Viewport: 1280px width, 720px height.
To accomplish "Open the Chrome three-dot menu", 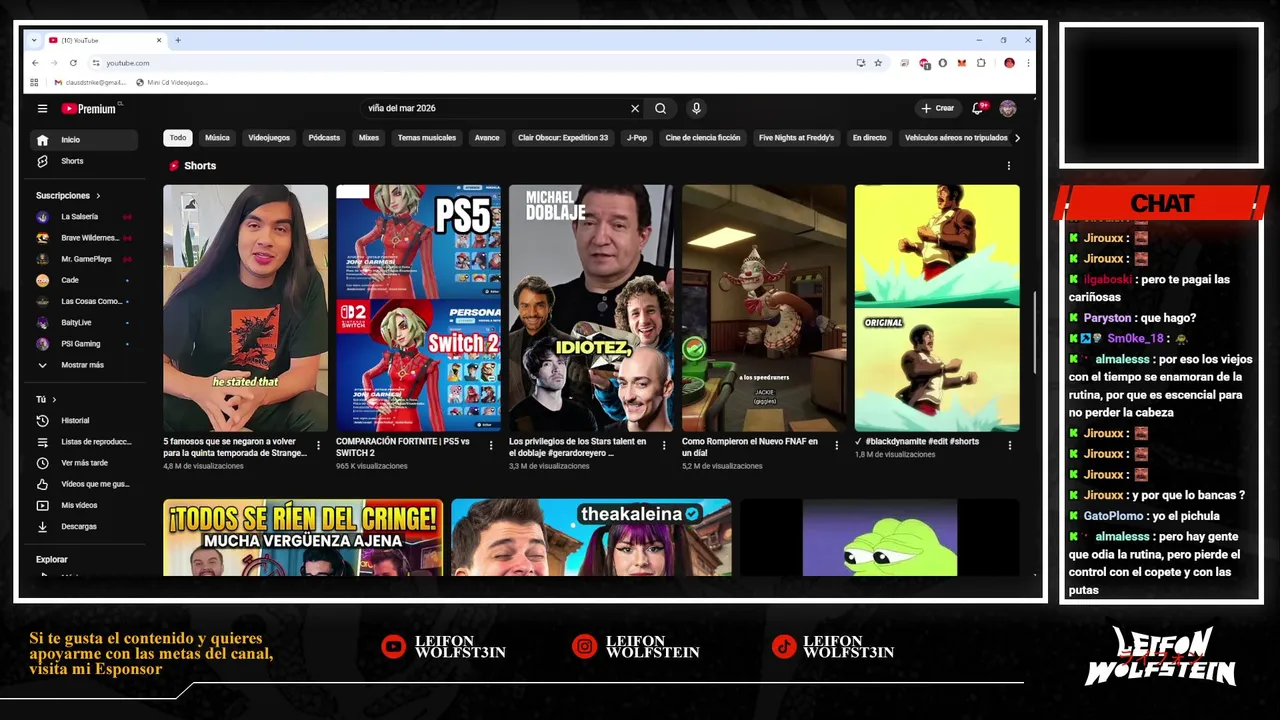I will [1028, 63].
